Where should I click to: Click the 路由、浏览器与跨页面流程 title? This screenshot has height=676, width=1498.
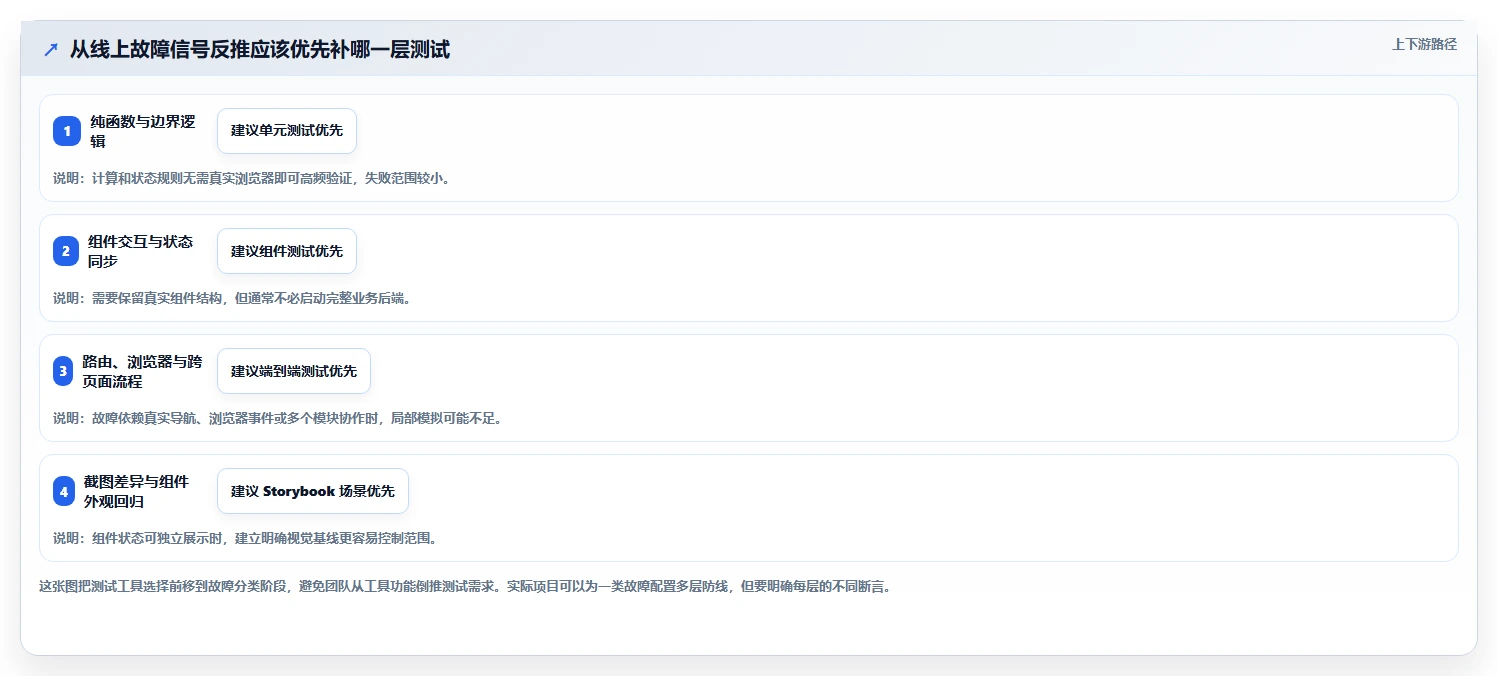[142, 371]
